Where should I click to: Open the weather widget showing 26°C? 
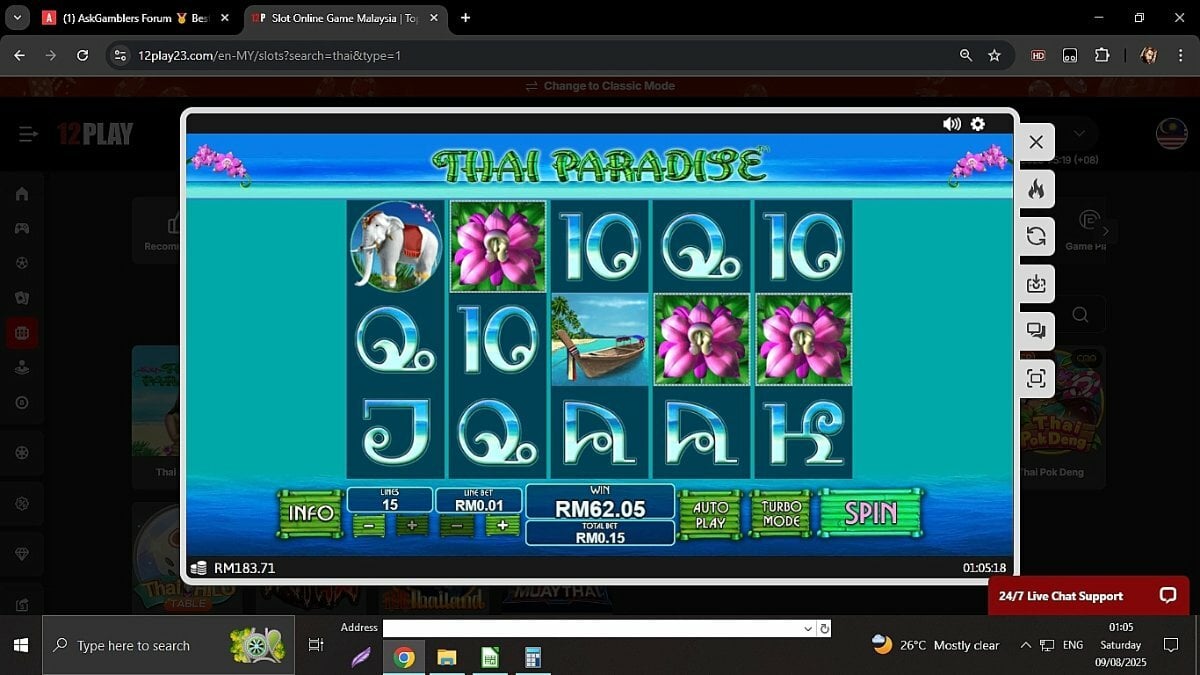[x=935, y=645]
